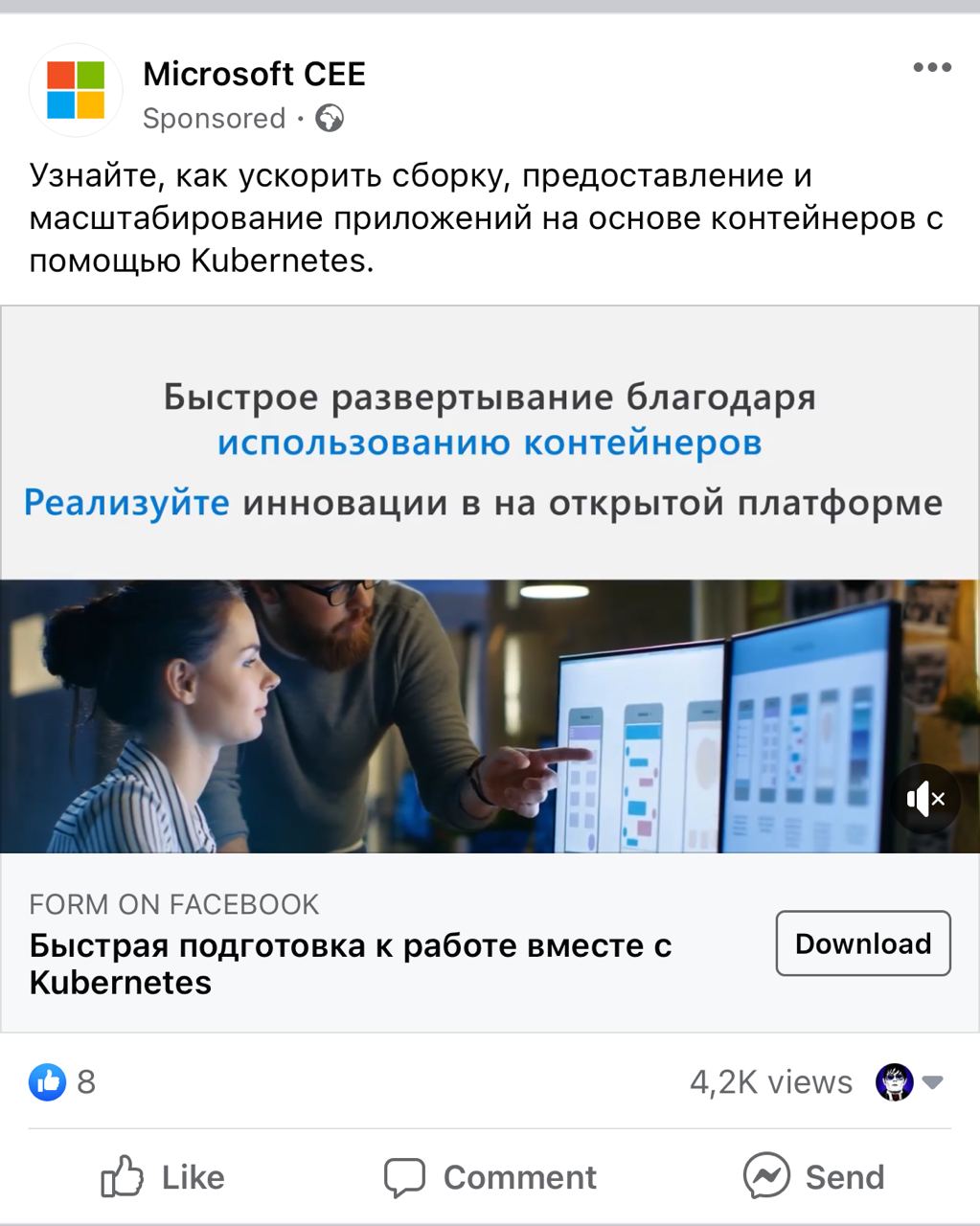
Task: Like the post with the thumbs-up icon
Action: pos(122,1176)
